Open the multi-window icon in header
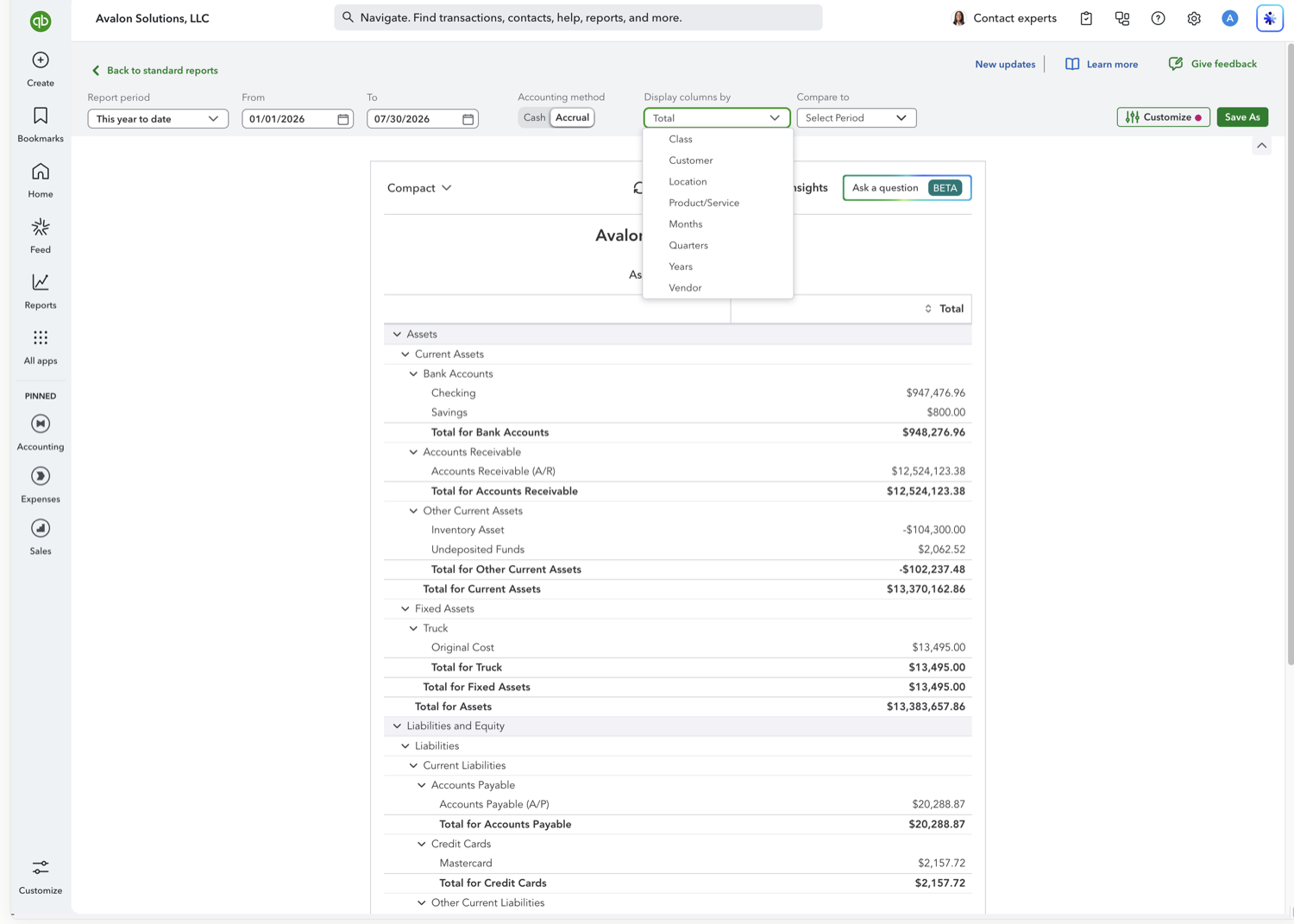 pos(1122,18)
